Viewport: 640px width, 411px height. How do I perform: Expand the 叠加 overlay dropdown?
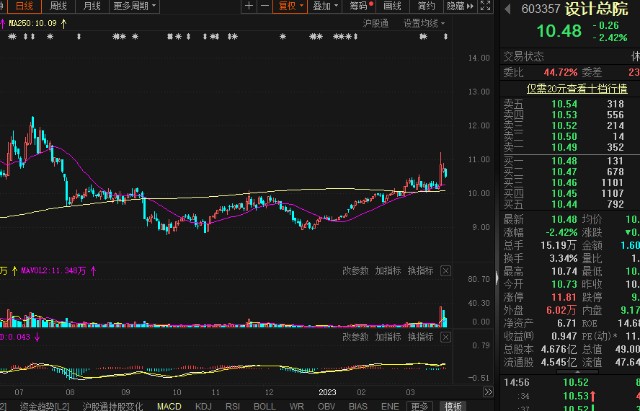coord(324,6)
